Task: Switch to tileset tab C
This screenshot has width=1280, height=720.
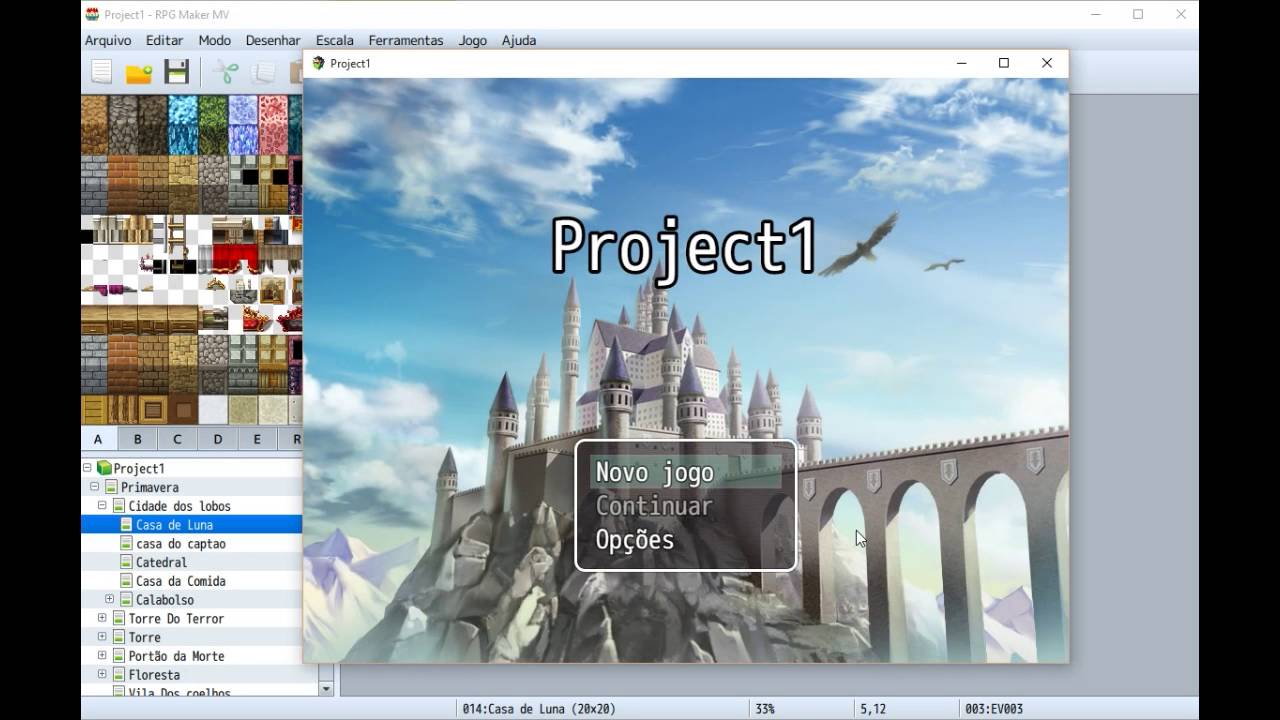Action: (x=177, y=439)
